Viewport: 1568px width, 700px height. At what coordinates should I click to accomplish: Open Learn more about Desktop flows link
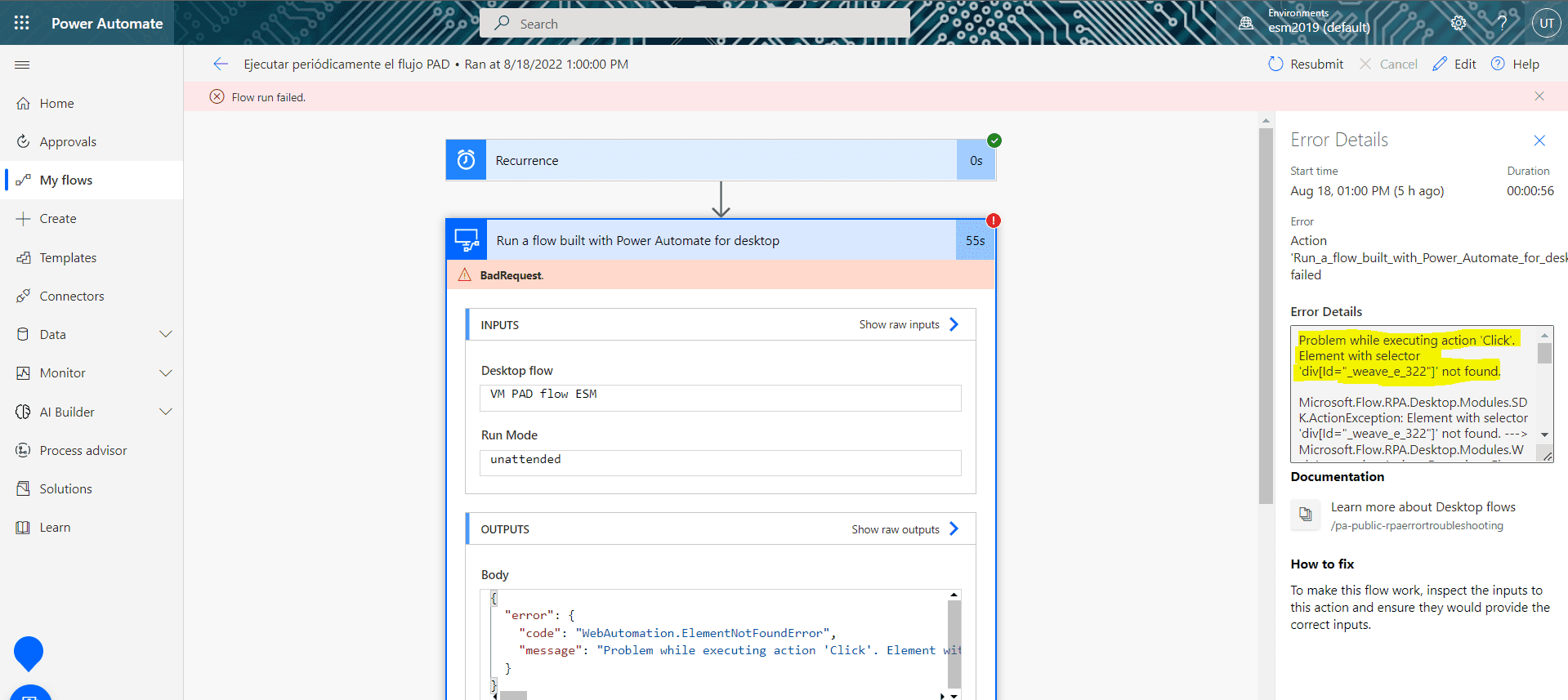(x=1423, y=506)
